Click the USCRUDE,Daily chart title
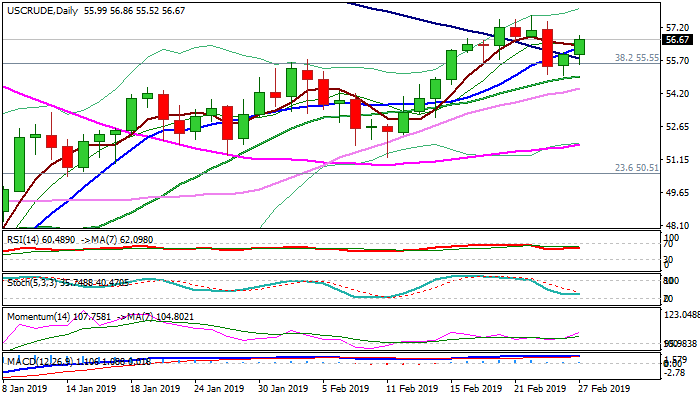 (40, 9)
